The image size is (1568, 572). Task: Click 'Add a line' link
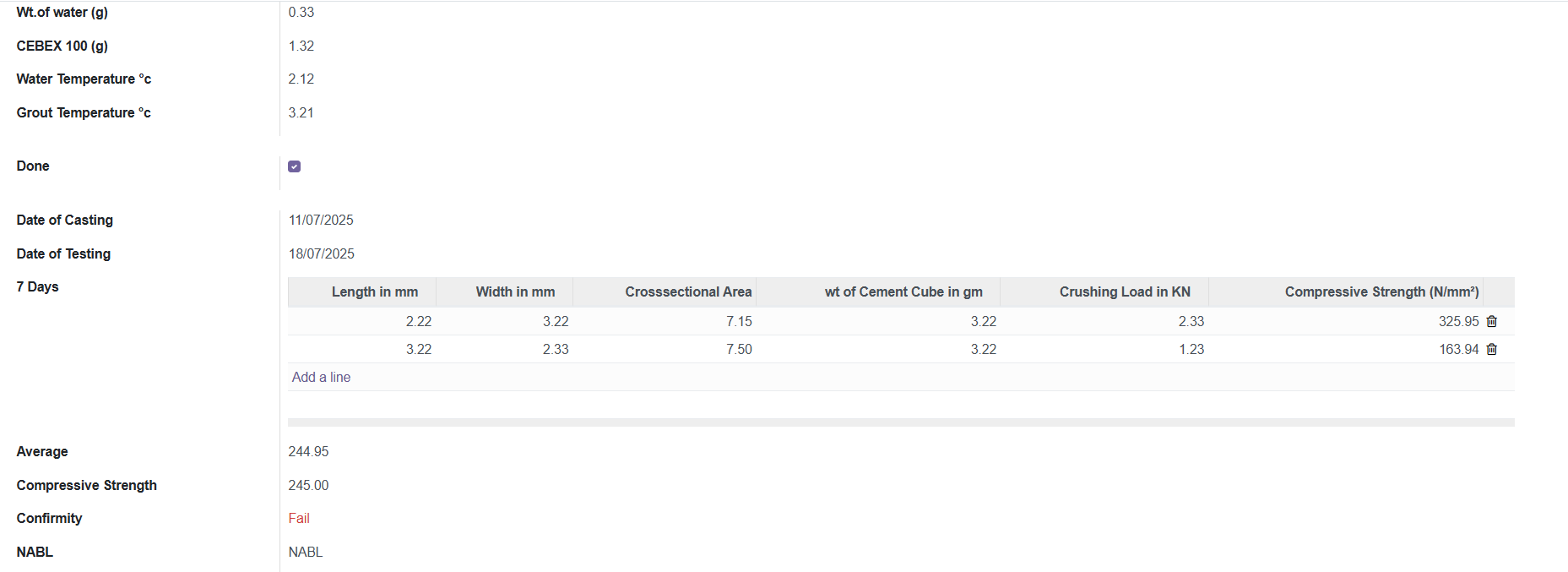click(321, 377)
